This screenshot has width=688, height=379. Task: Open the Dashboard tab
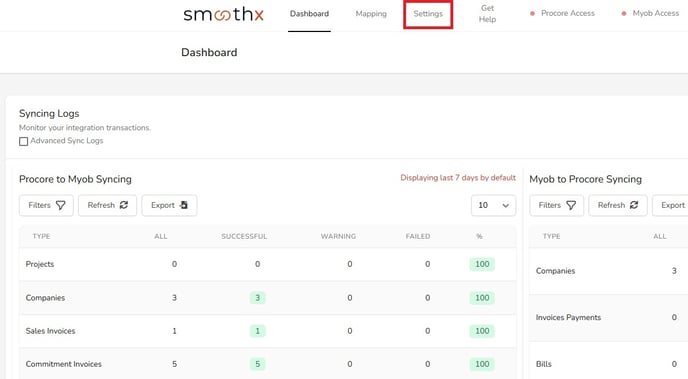[309, 14]
